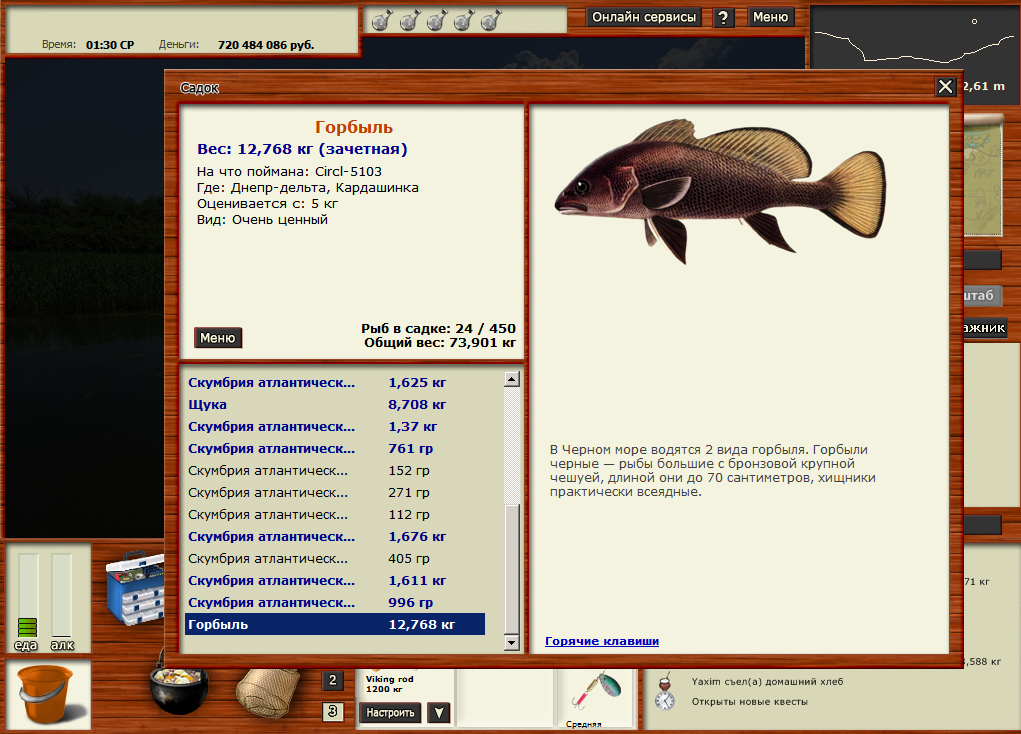Select the Скумбрия row weighing 1,611 кг
Viewport: 1021px width, 734px height.
coord(335,581)
